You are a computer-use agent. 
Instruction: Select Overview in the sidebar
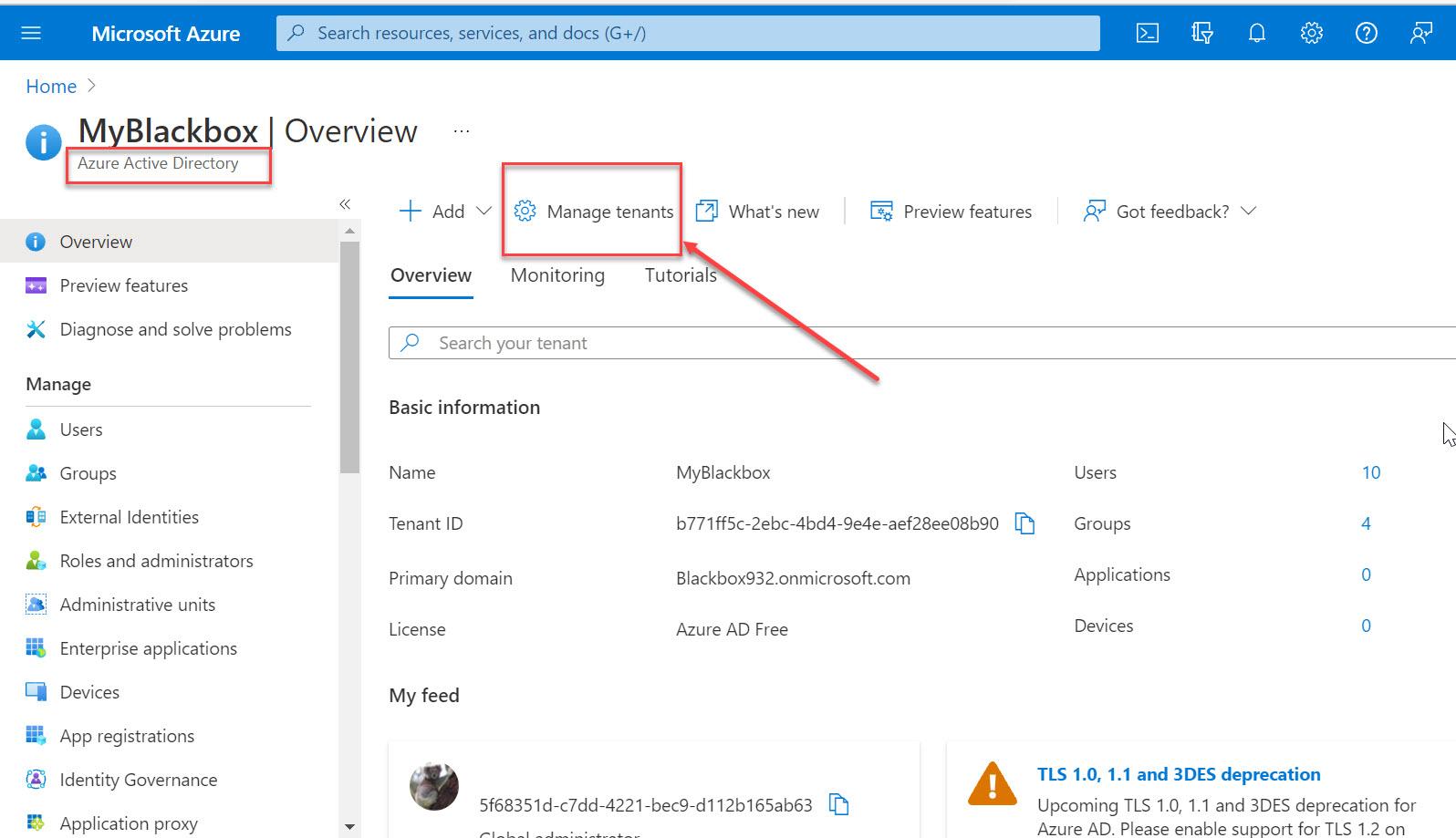coord(170,242)
